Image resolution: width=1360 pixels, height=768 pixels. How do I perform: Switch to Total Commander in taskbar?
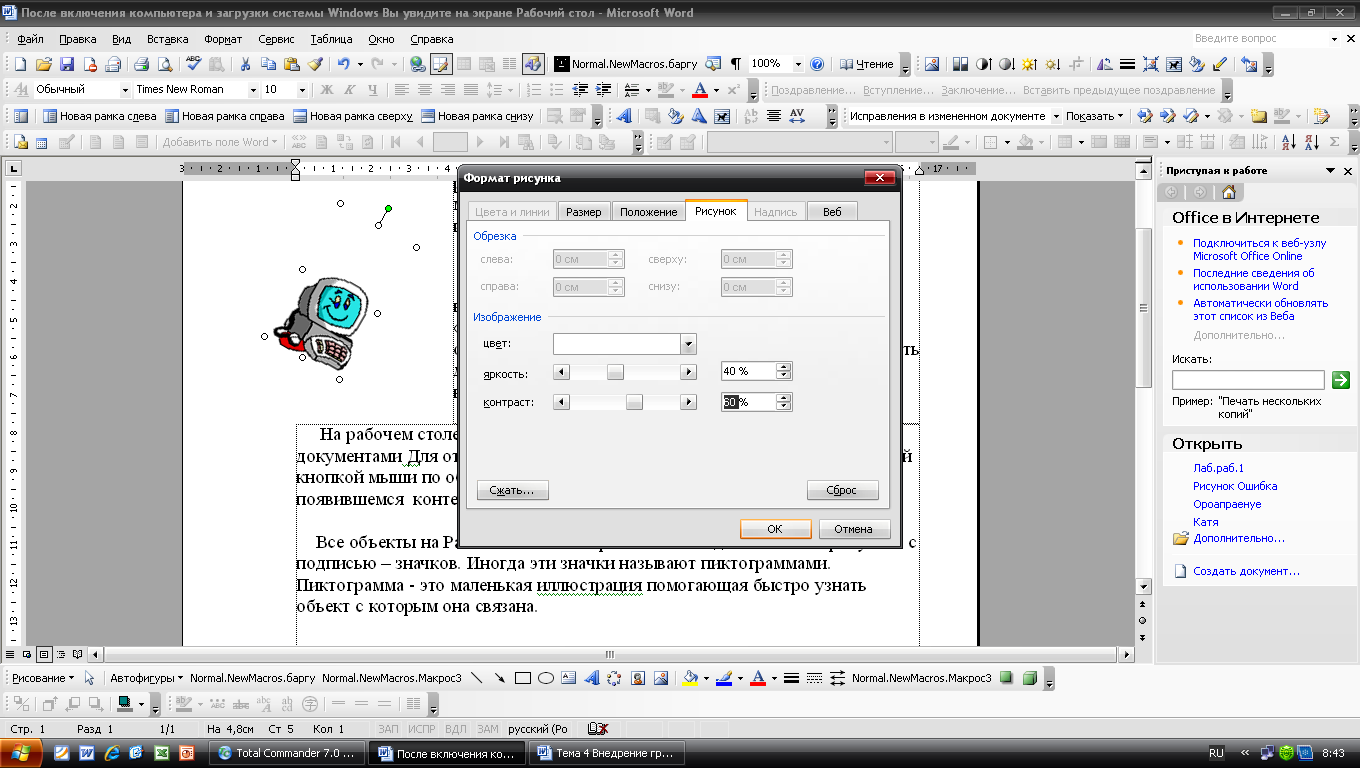coord(288,753)
